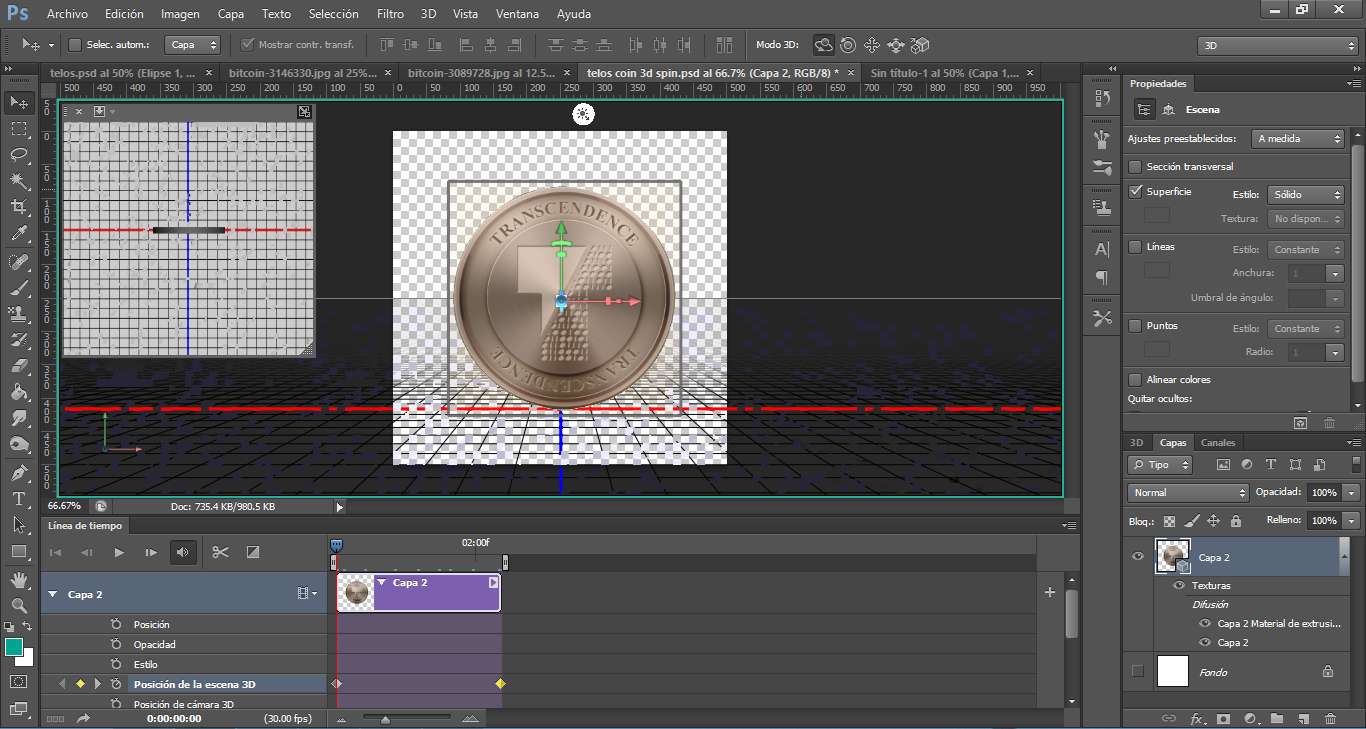Add media to track plus button
Viewport: 1366px width, 729px height.
(x=1050, y=592)
